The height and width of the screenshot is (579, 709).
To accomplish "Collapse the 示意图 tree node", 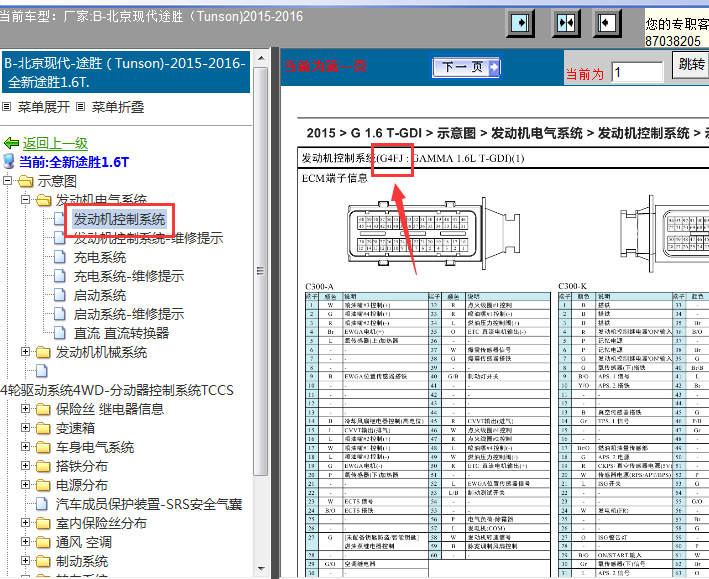I will point(8,180).
